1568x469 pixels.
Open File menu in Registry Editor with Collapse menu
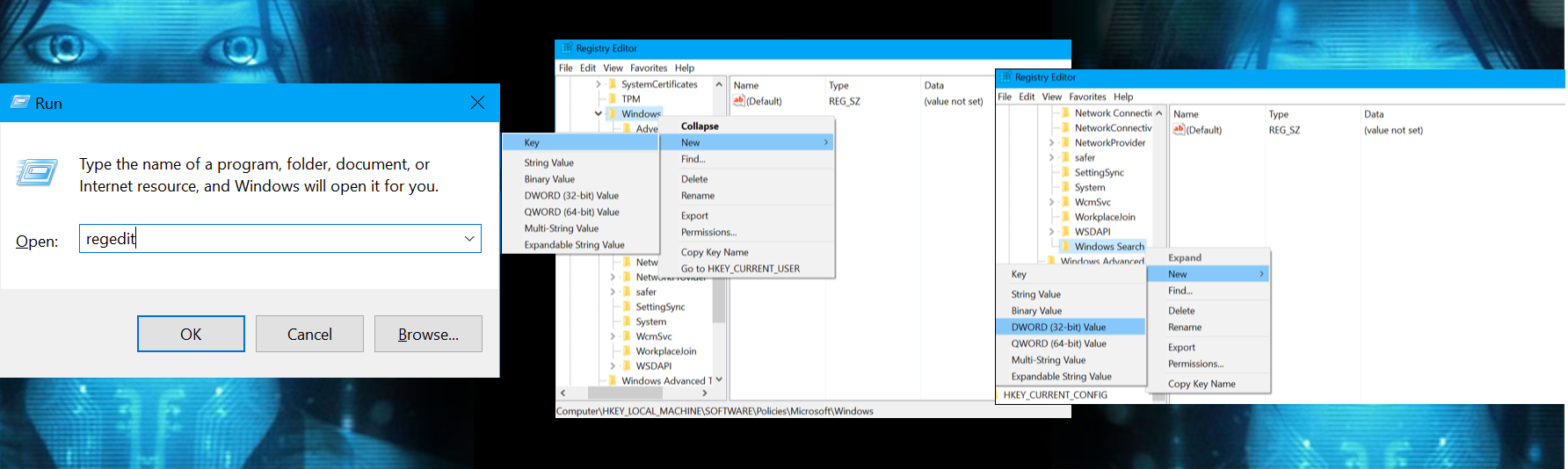click(x=566, y=68)
